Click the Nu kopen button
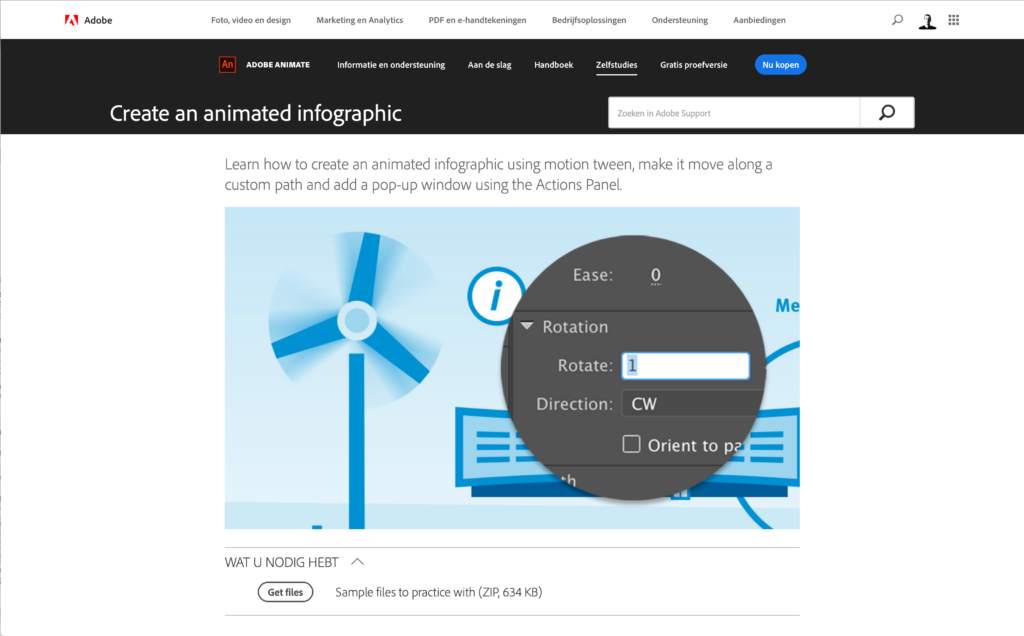 (x=780, y=65)
